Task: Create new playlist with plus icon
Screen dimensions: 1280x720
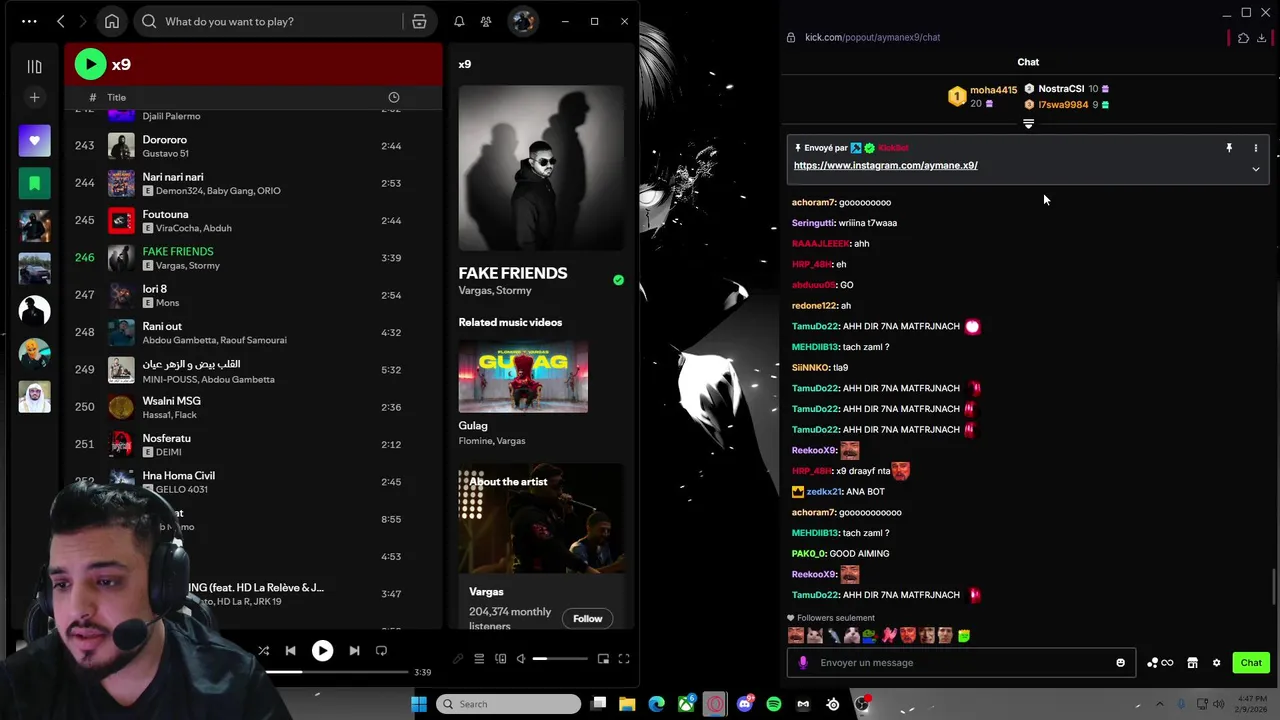Action: click(34, 97)
